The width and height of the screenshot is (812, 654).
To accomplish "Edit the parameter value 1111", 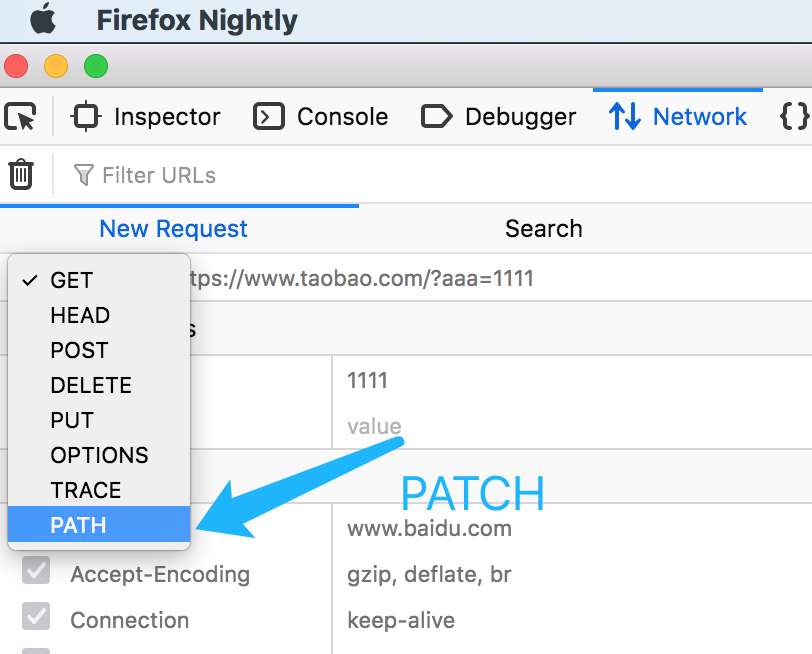I will [x=367, y=380].
